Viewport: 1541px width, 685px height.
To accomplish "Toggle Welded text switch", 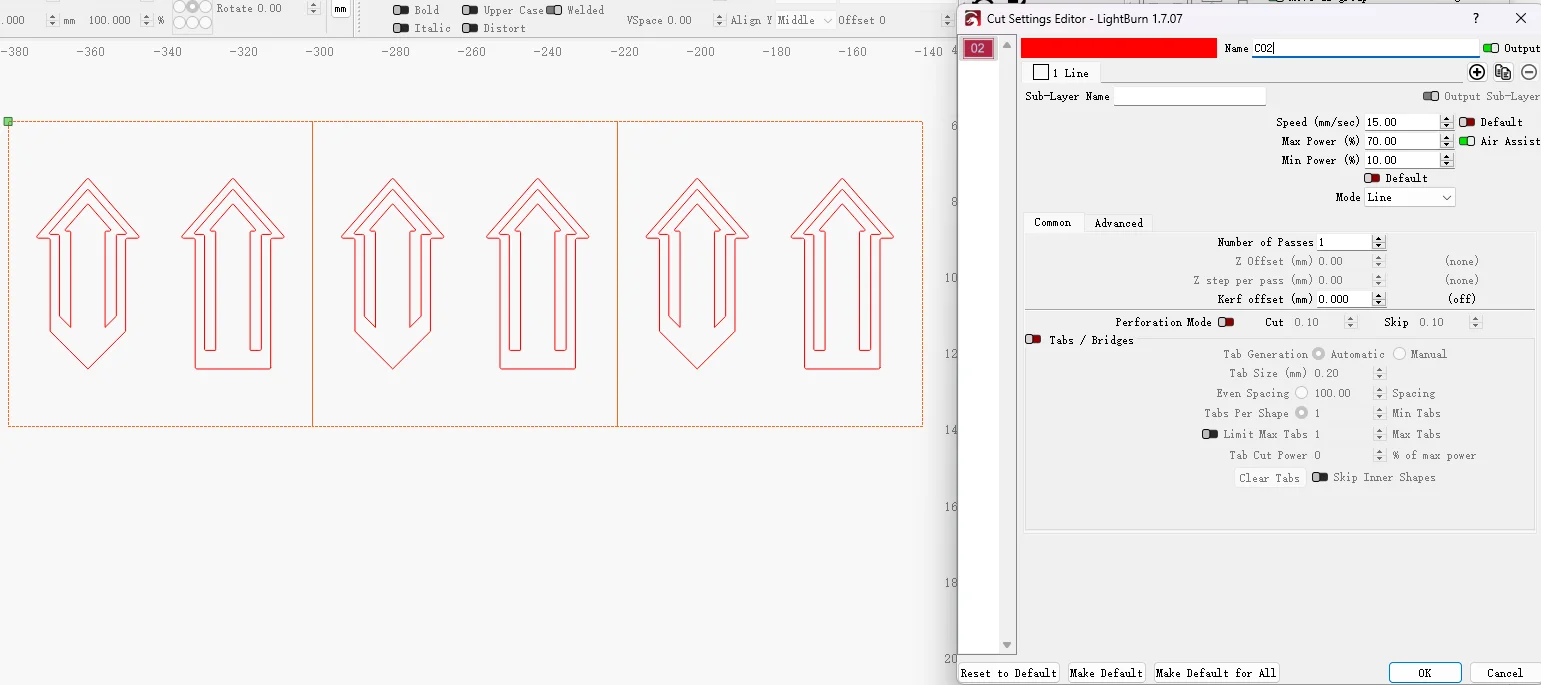I will click(554, 10).
